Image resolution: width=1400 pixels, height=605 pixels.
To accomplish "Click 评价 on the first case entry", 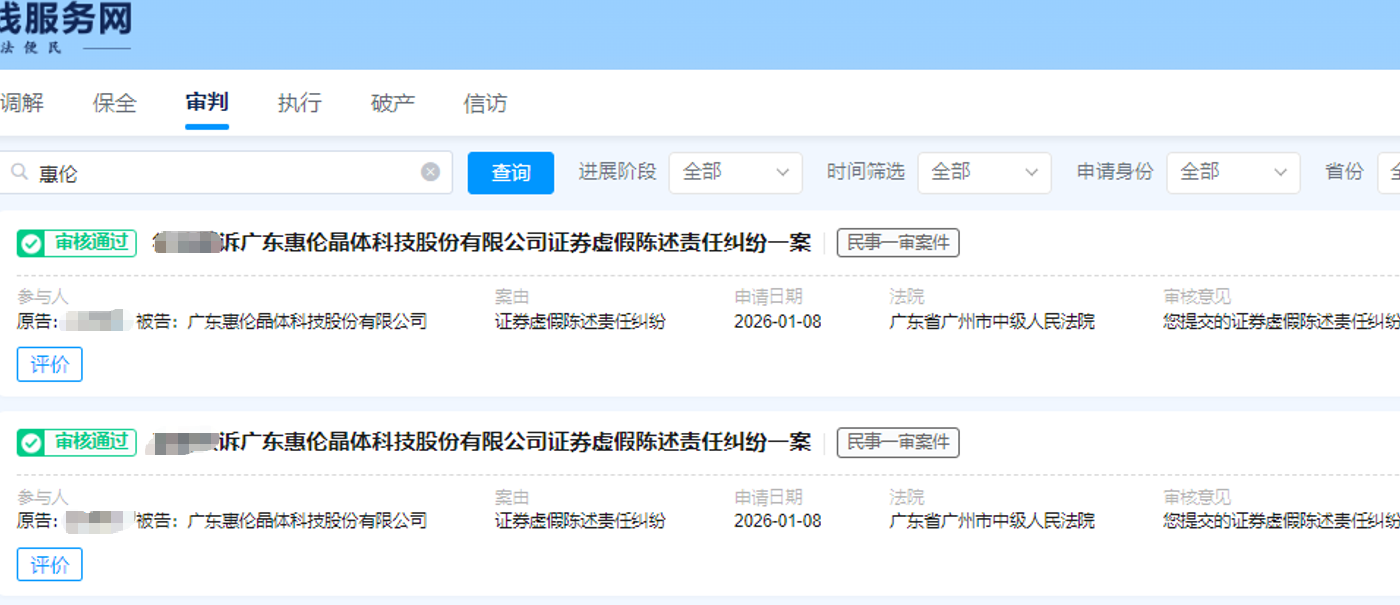I will click(x=48, y=364).
